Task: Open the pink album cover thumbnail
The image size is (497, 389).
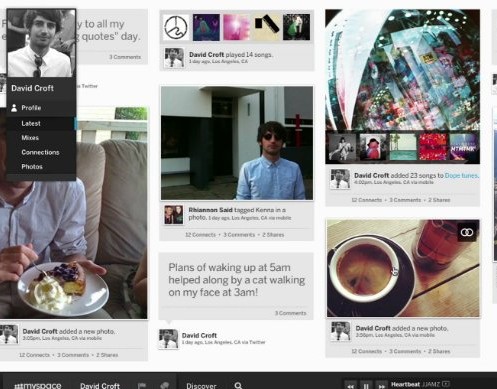Action: coord(236,27)
